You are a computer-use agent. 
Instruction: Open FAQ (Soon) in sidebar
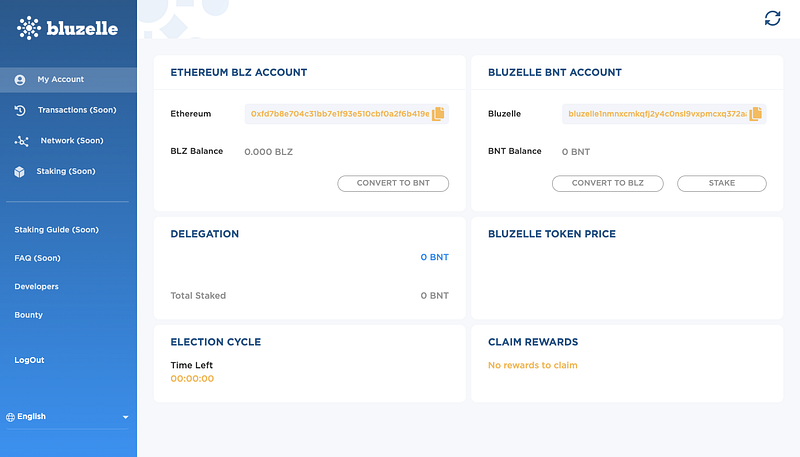point(37,258)
